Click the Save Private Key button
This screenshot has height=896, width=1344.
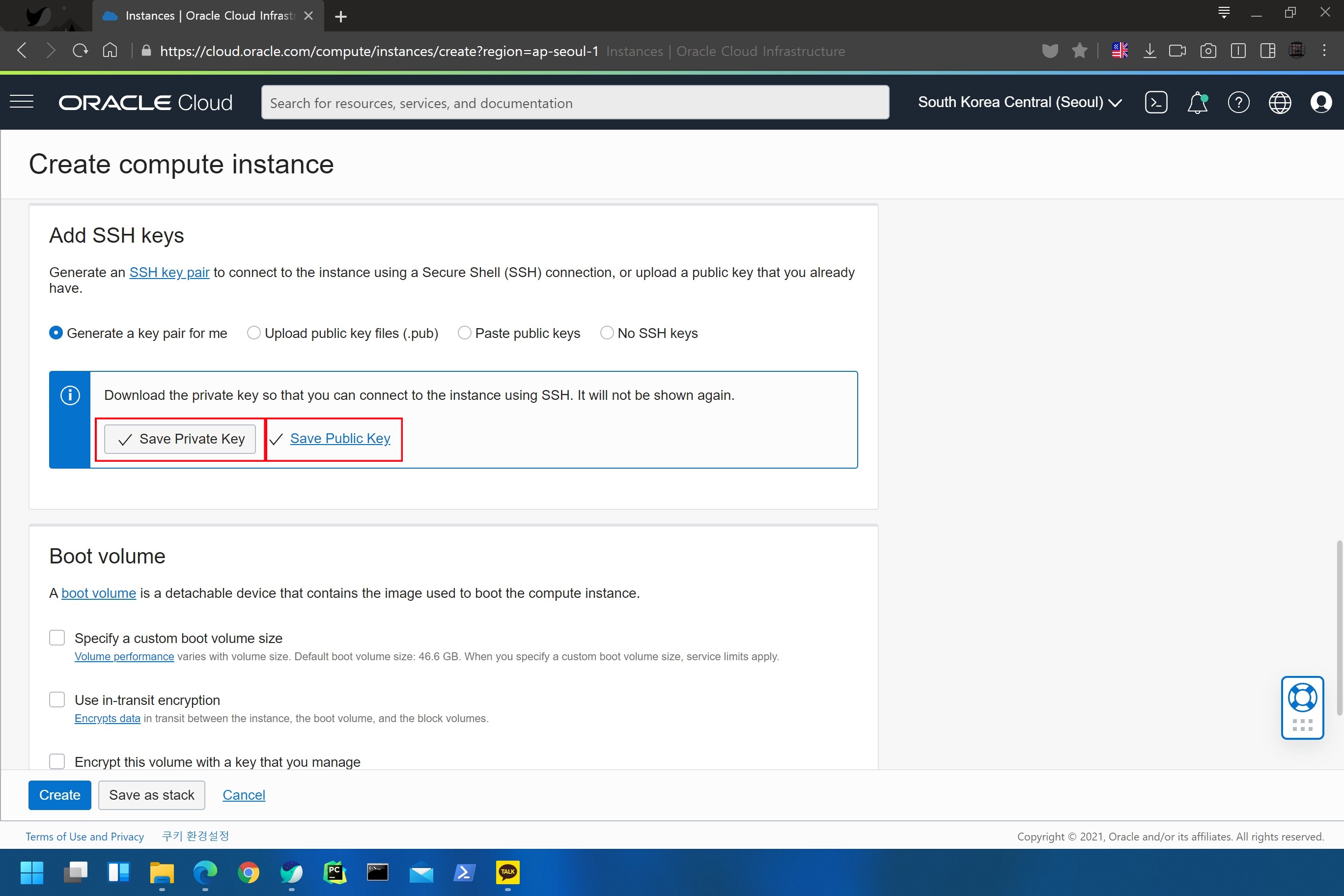point(180,439)
